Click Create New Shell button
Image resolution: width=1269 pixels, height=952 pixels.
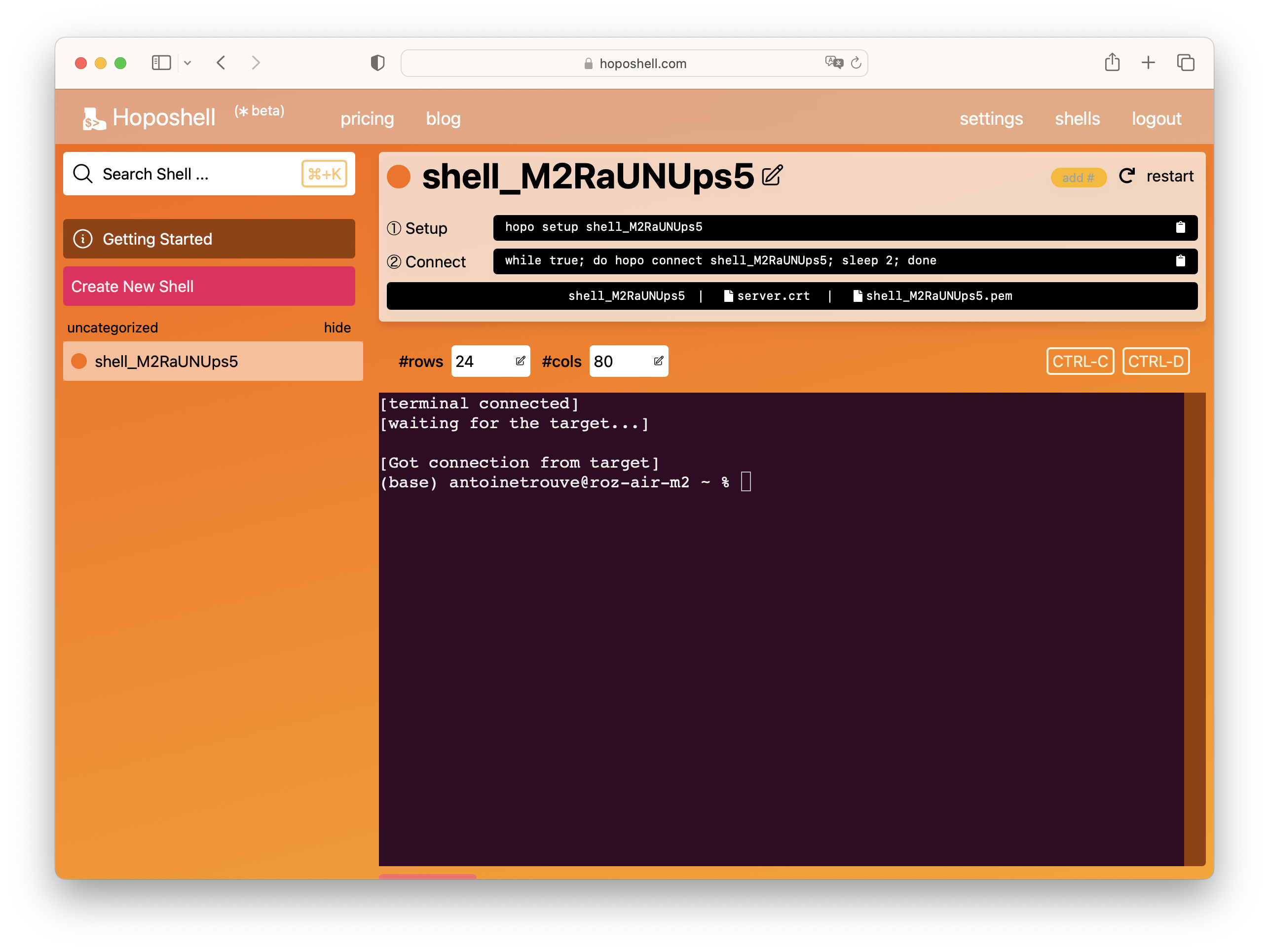209,286
